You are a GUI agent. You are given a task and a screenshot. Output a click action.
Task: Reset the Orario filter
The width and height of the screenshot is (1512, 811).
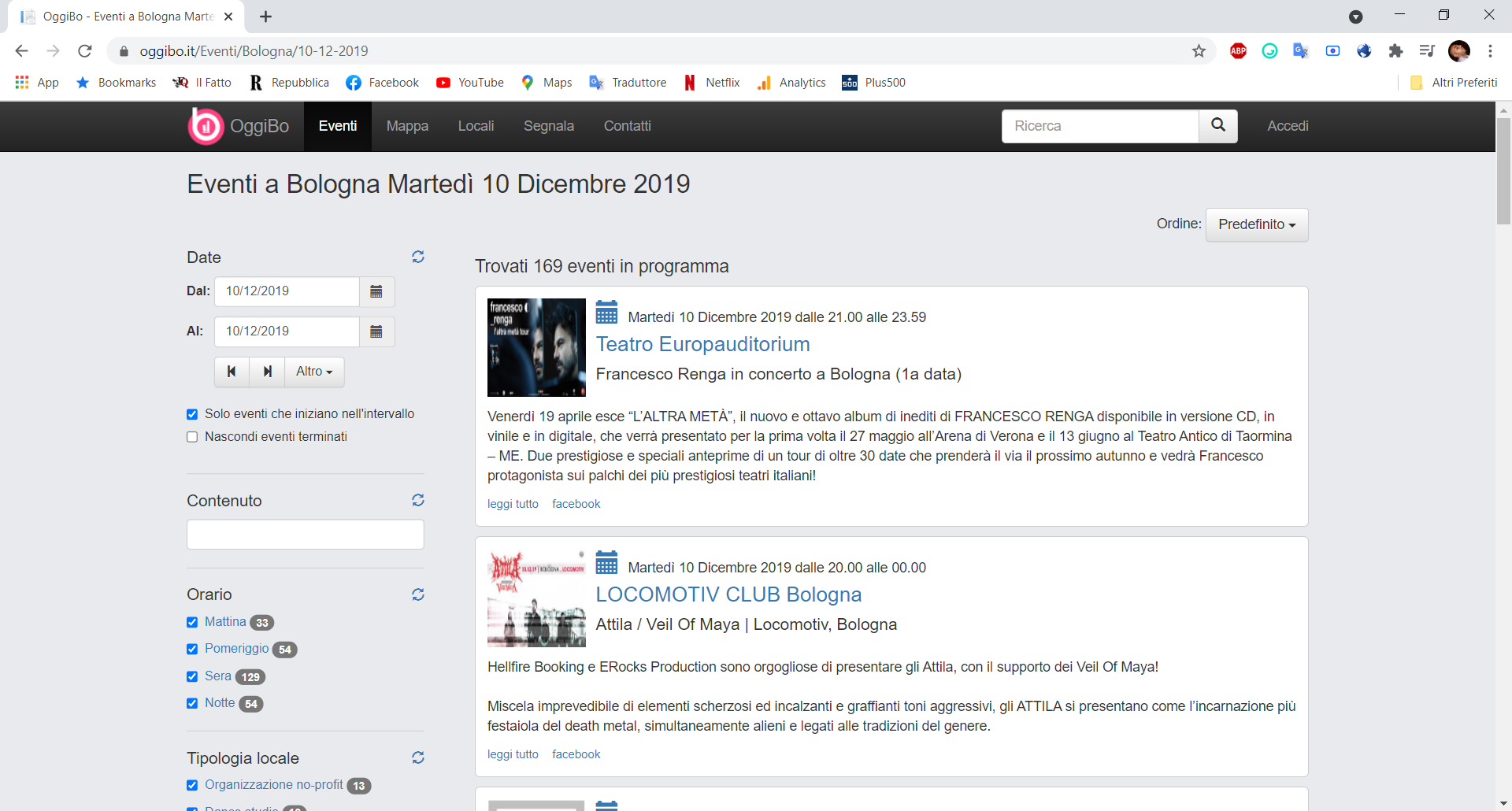tap(418, 594)
